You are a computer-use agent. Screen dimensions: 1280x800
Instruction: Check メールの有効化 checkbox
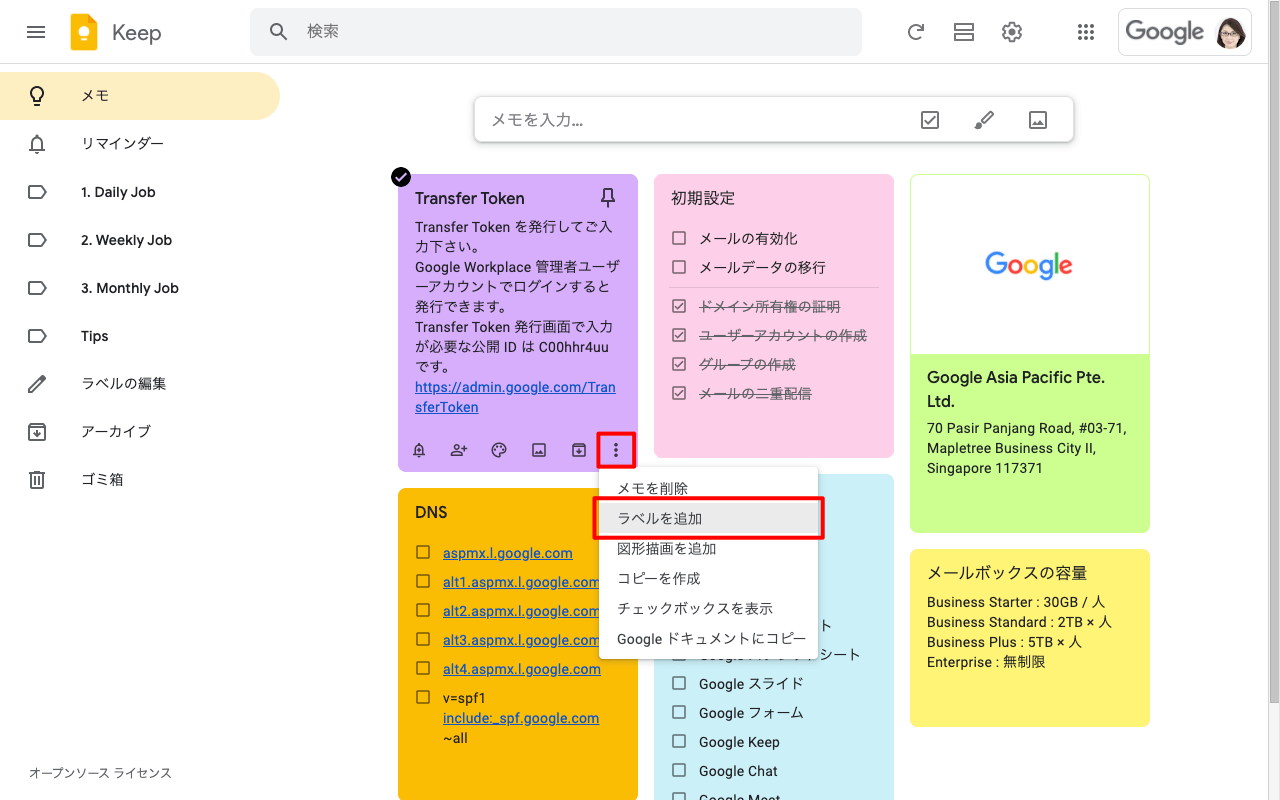pos(679,238)
